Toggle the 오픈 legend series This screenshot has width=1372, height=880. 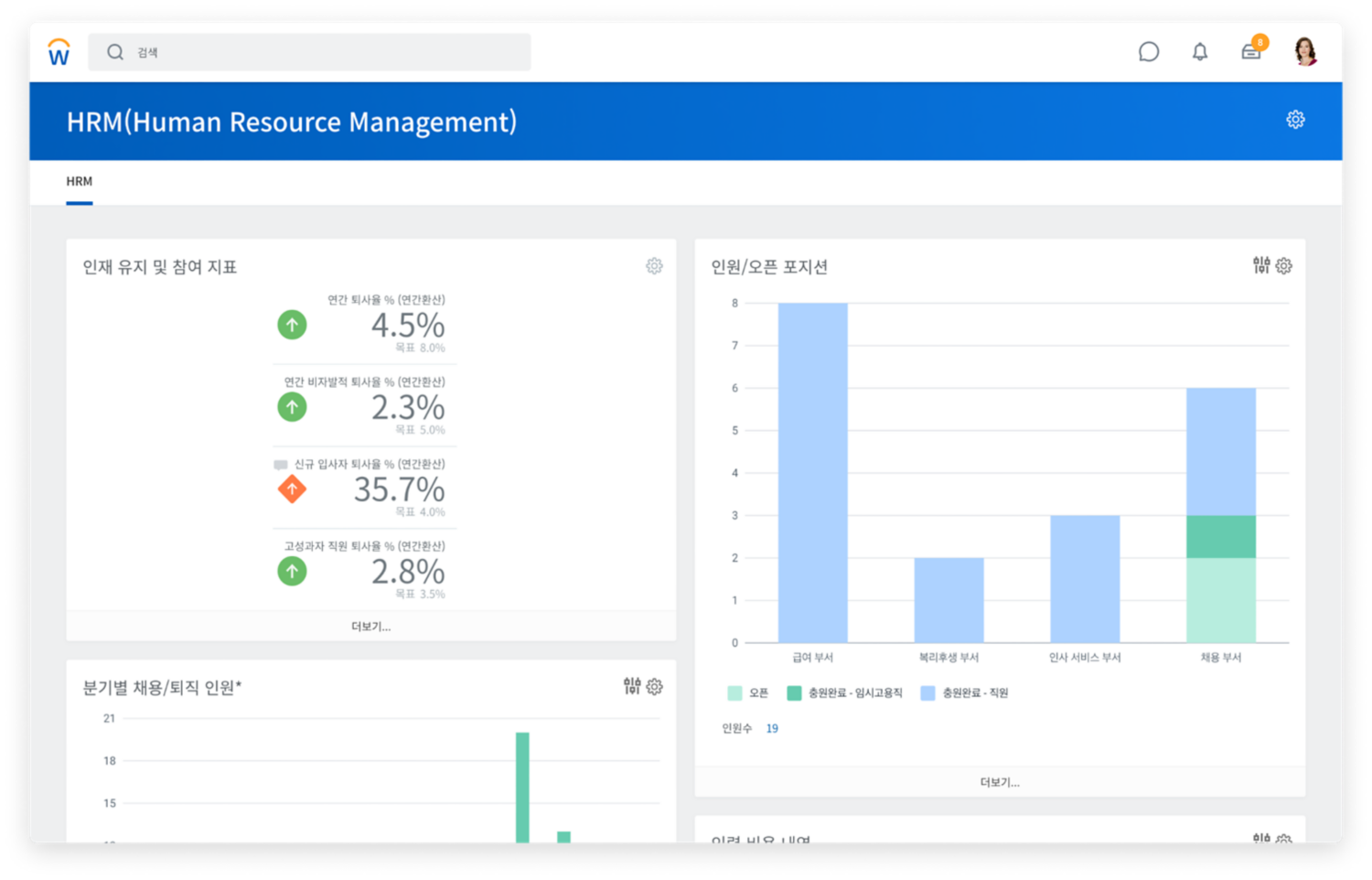(748, 693)
